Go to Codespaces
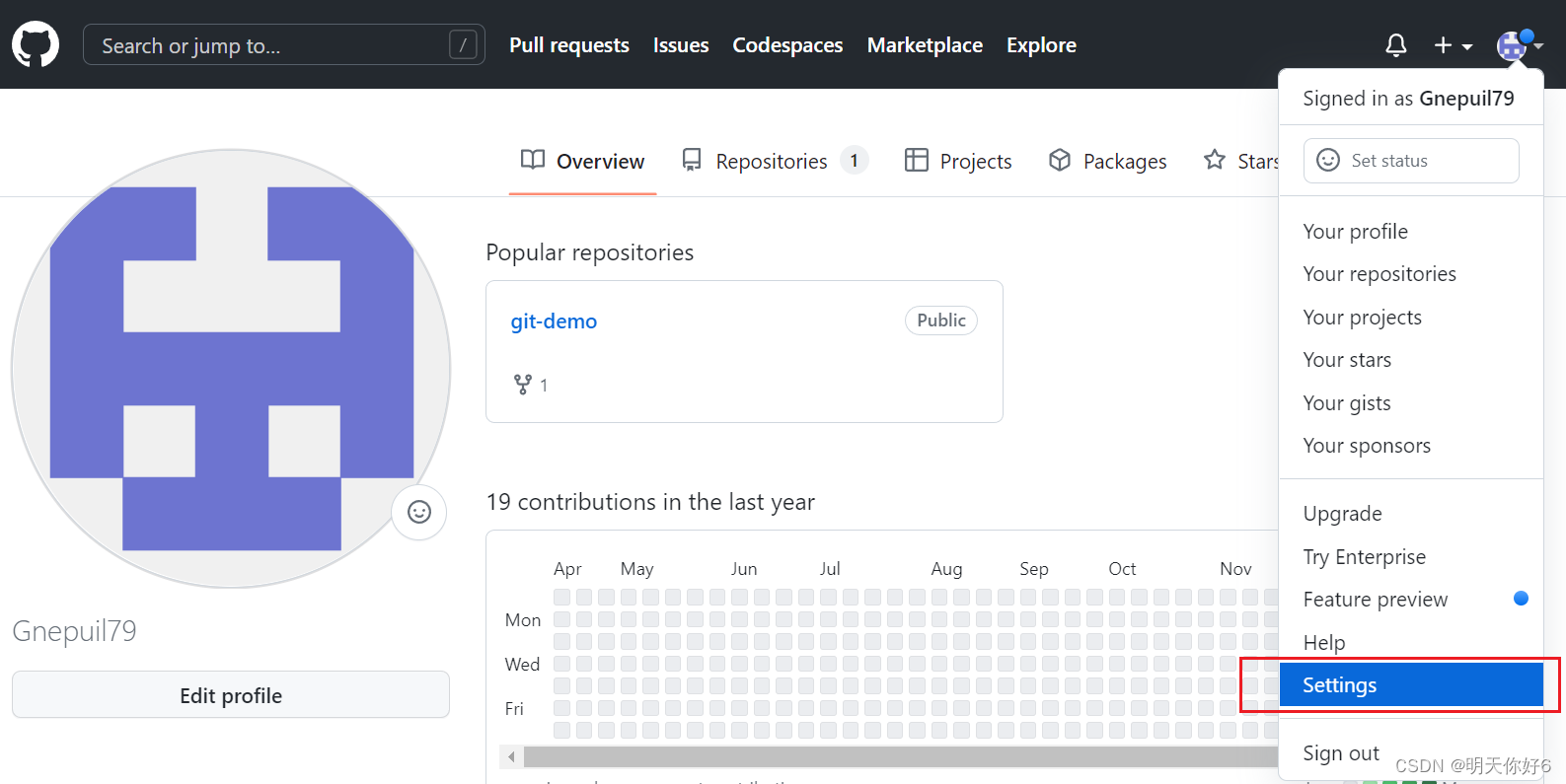The width and height of the screenshot is (1566, 784). 787,45
